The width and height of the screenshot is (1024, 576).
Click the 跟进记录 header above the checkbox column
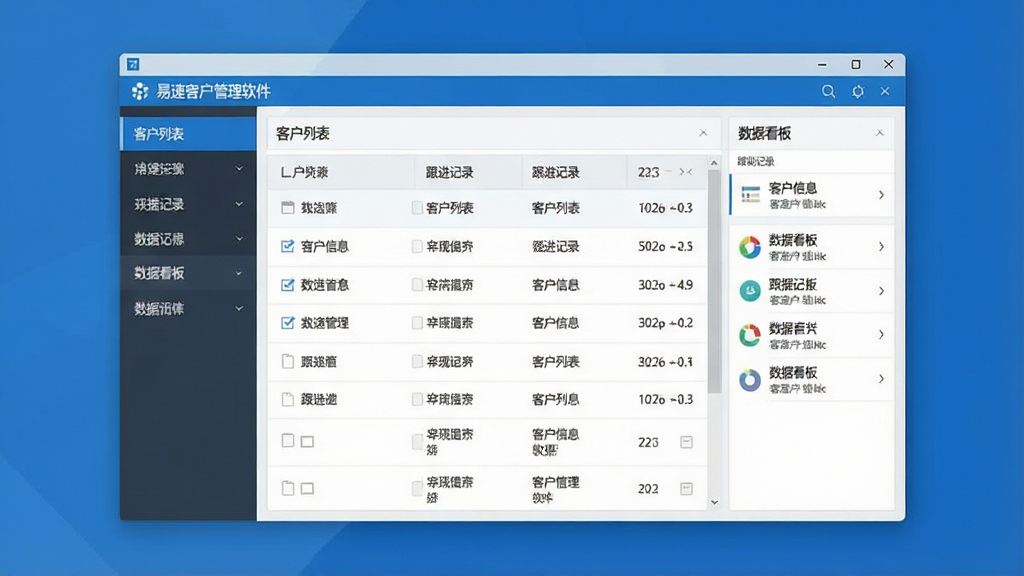(x=449, y=172)
